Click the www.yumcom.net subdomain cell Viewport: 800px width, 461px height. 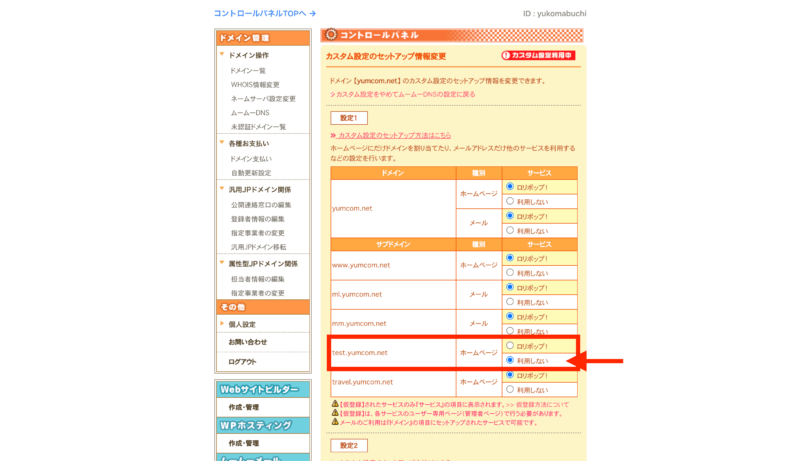[x=393, y=265]
